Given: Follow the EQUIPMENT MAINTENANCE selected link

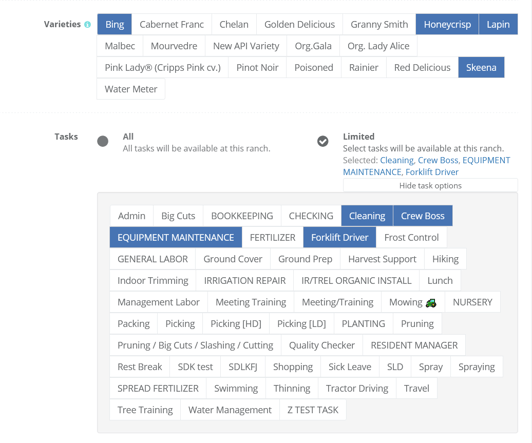Looking at the screenshot, I should pos(426,166).
